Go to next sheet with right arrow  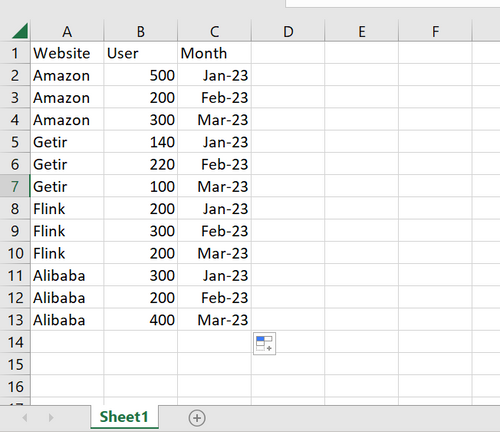pos(51,418)
